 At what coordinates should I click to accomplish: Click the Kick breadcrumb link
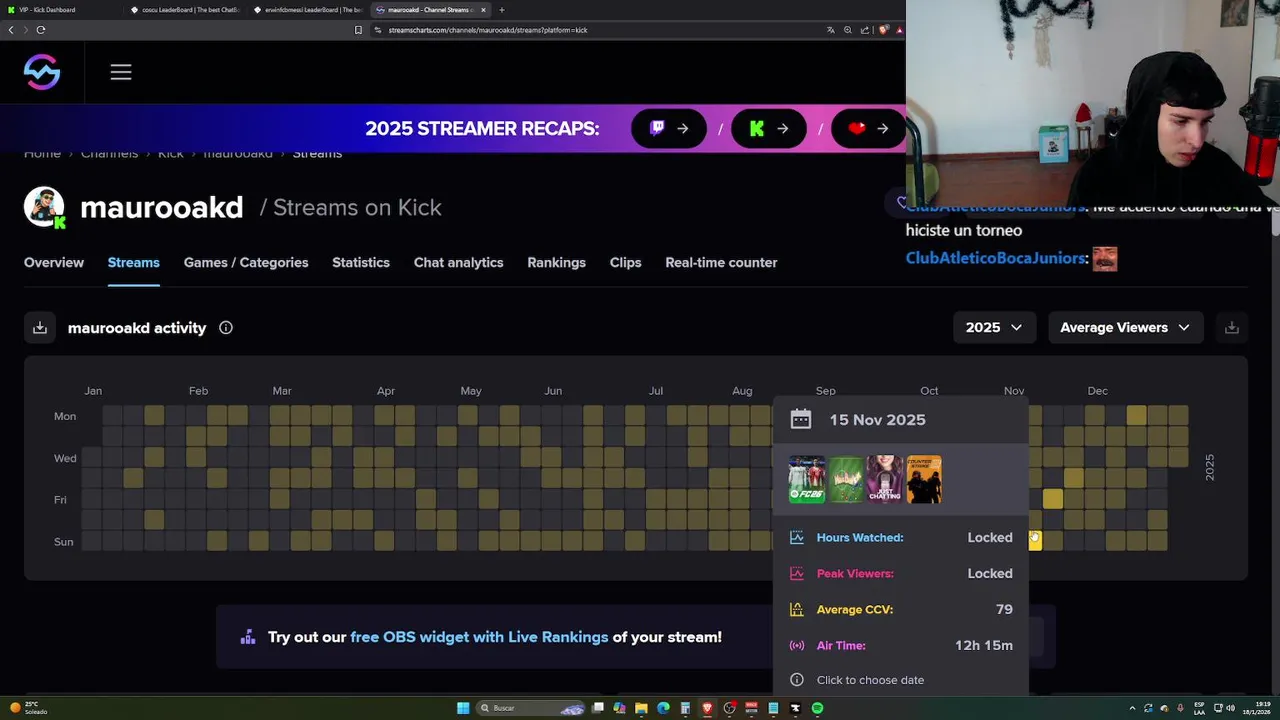tap(171, 153)
